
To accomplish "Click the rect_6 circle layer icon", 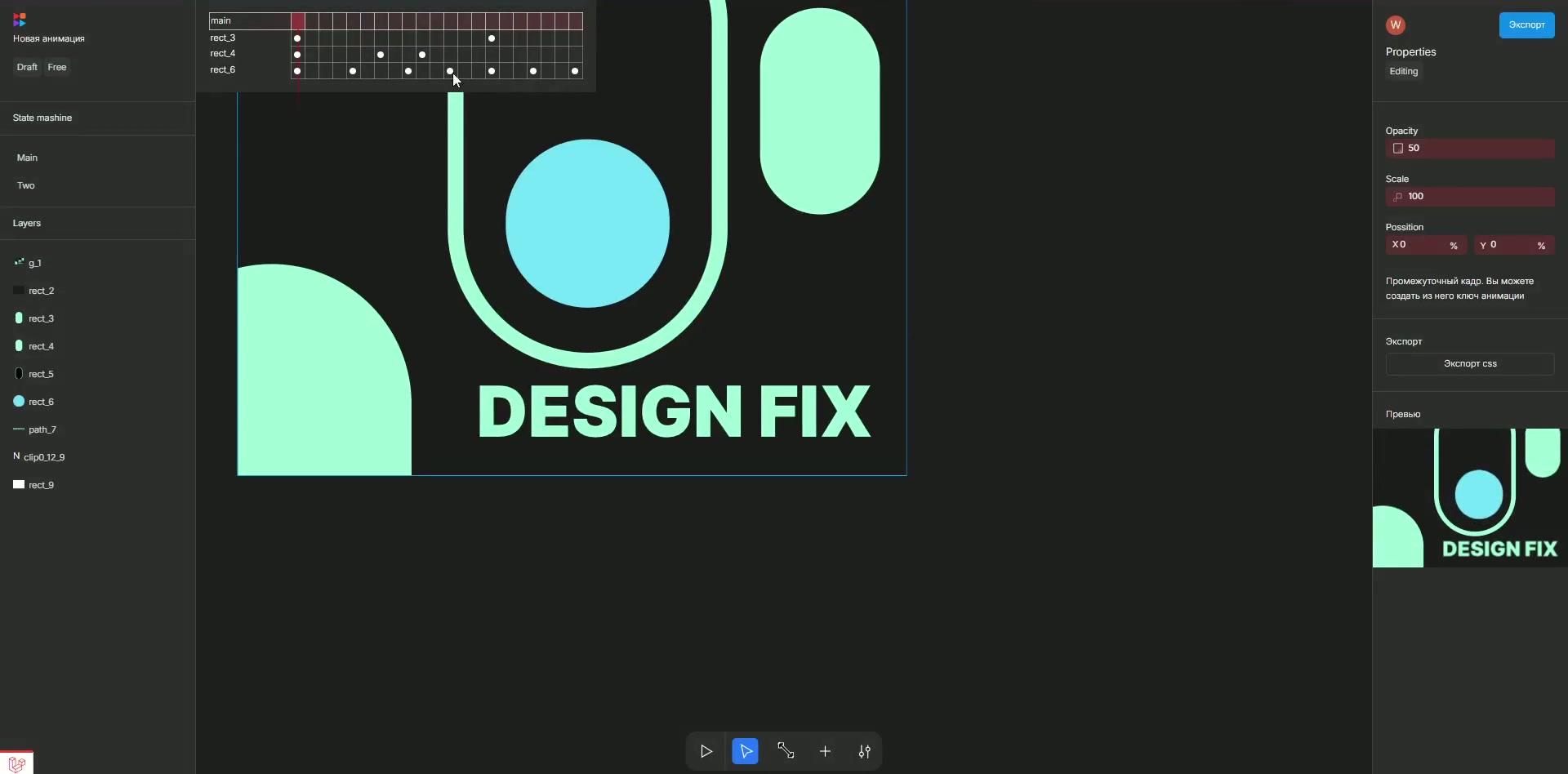I will tap(19, 401).
